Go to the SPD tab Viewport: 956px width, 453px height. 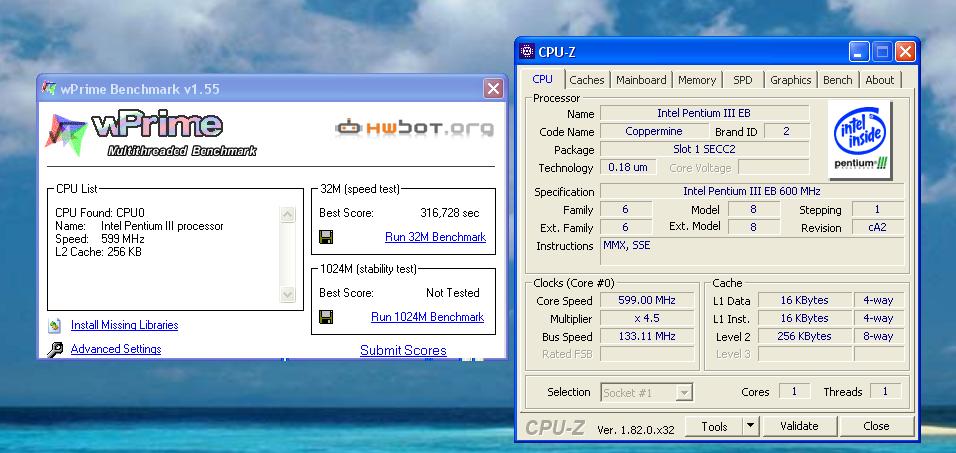coord(743,80)
